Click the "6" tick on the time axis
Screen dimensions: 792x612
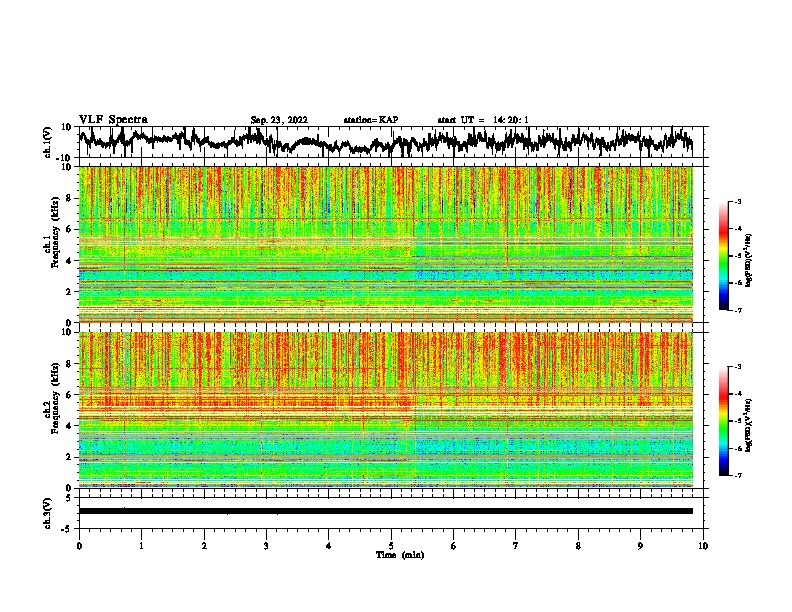pos(454,546)
